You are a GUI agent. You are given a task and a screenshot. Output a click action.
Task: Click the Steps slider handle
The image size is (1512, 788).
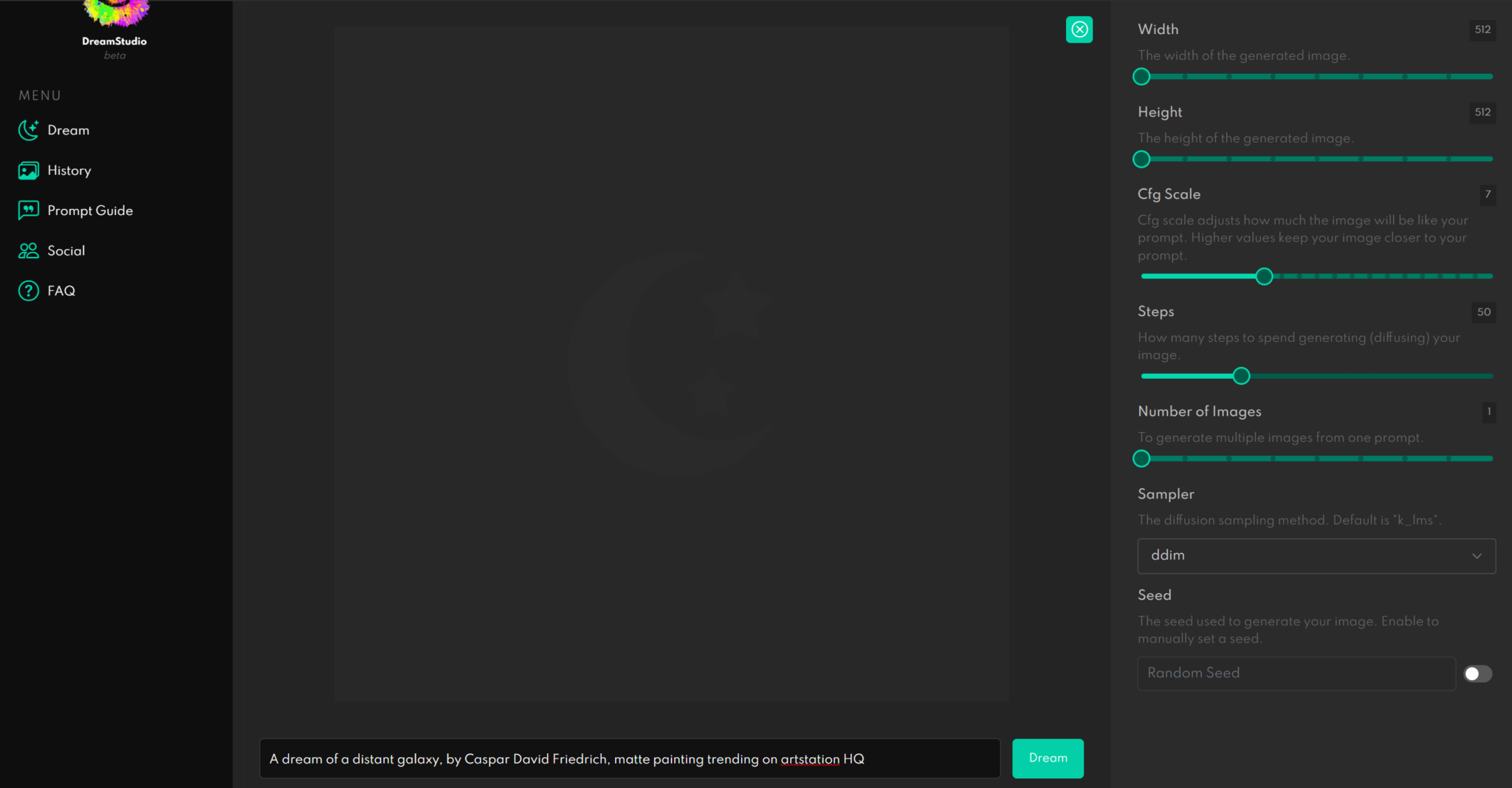[x=1241, y=376]
